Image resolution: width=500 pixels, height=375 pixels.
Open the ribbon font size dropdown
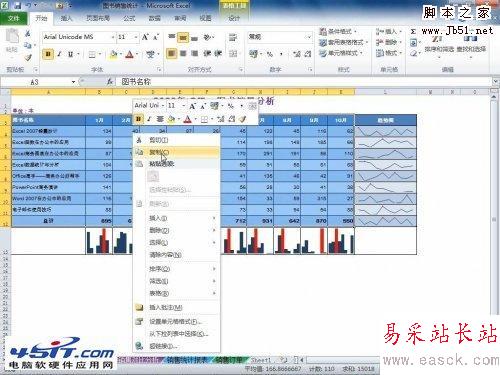tap(136, 37)
